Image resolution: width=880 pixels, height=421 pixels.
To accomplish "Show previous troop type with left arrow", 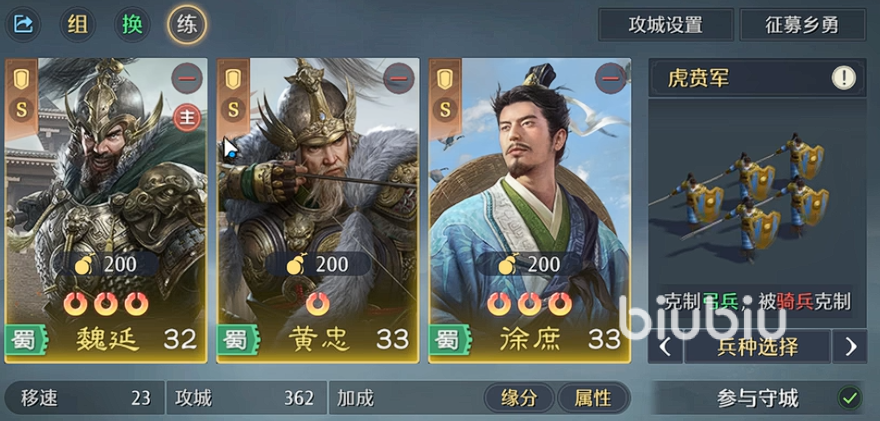I will pos(666,347).
